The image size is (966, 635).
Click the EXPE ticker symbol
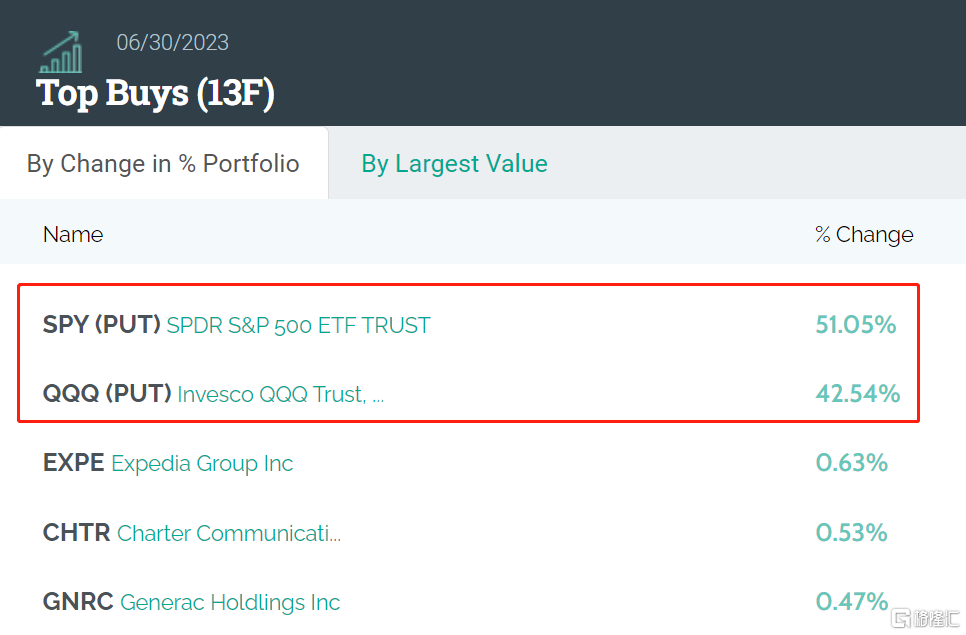73,463
